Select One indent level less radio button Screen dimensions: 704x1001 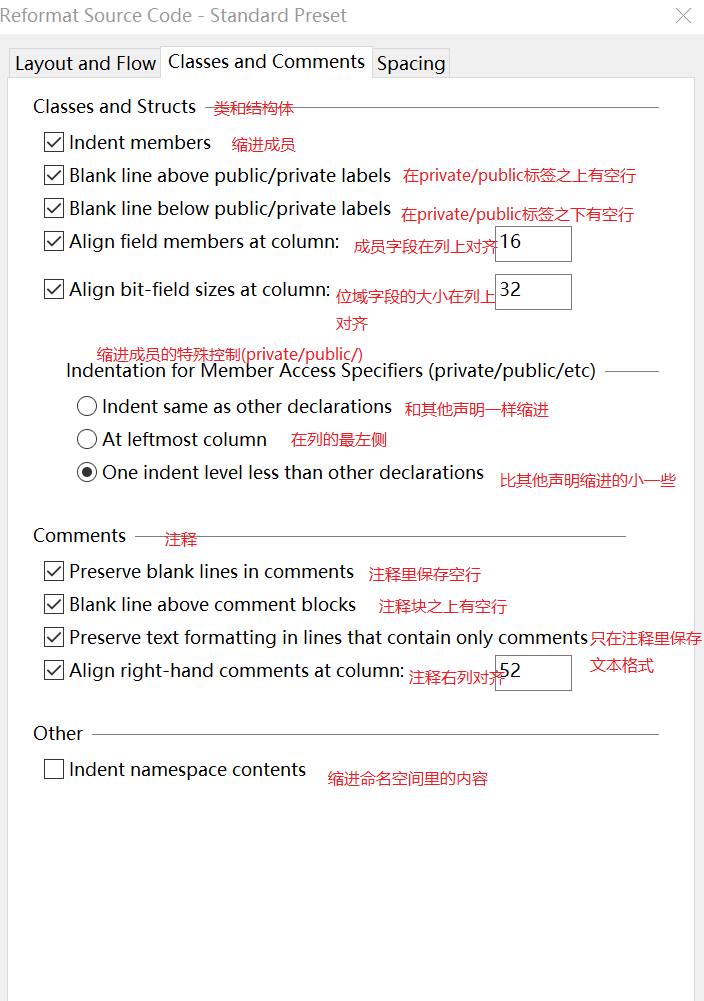coord(87,473)
